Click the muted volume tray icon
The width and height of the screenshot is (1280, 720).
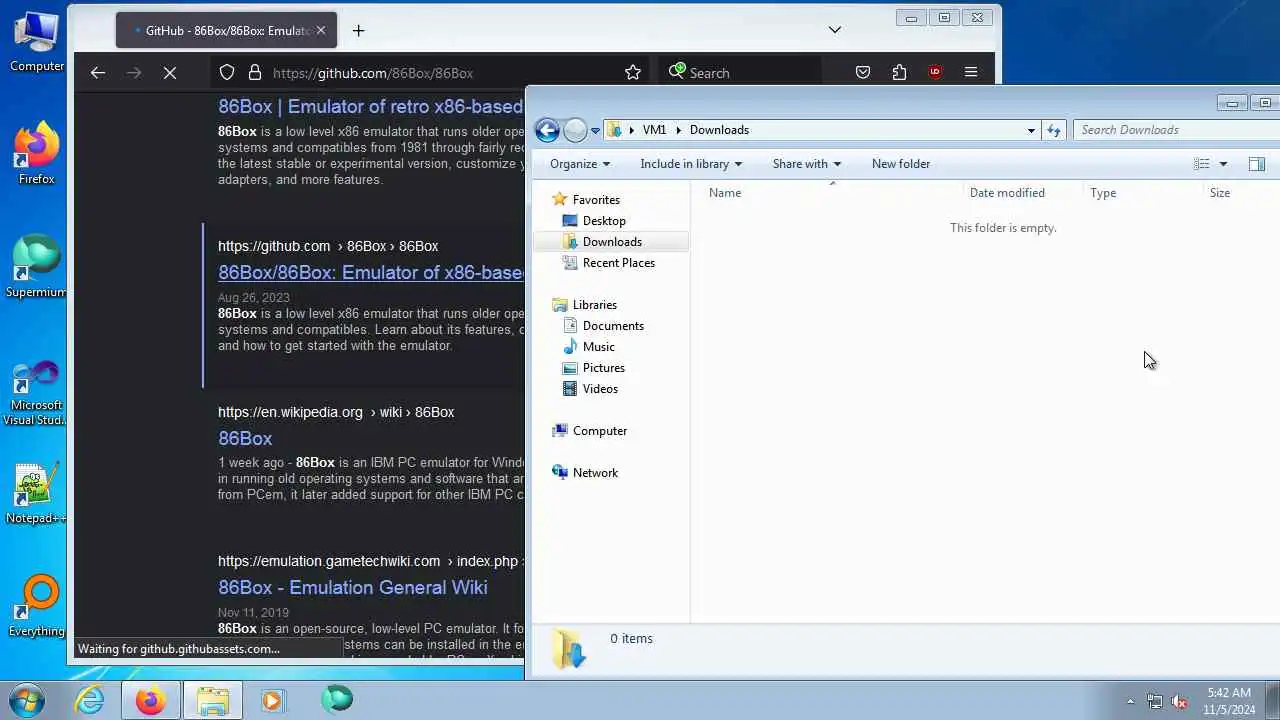click(x=1179, y=701)
